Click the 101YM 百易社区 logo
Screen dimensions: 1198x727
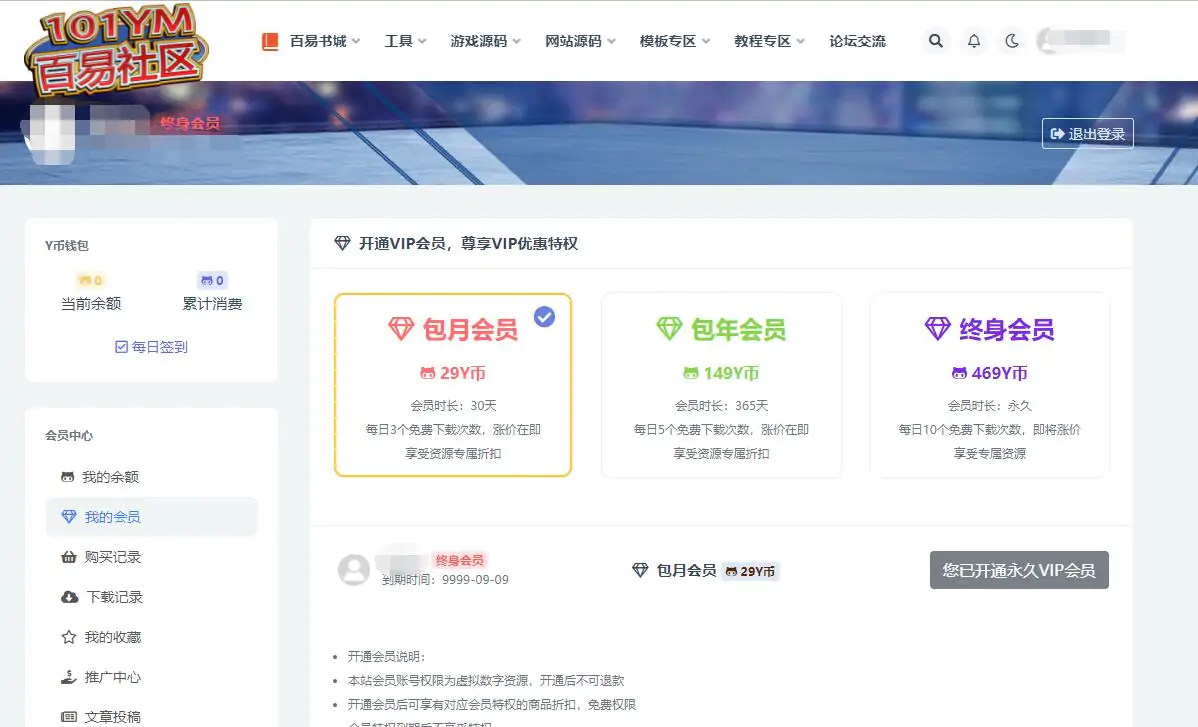point(116,50)
